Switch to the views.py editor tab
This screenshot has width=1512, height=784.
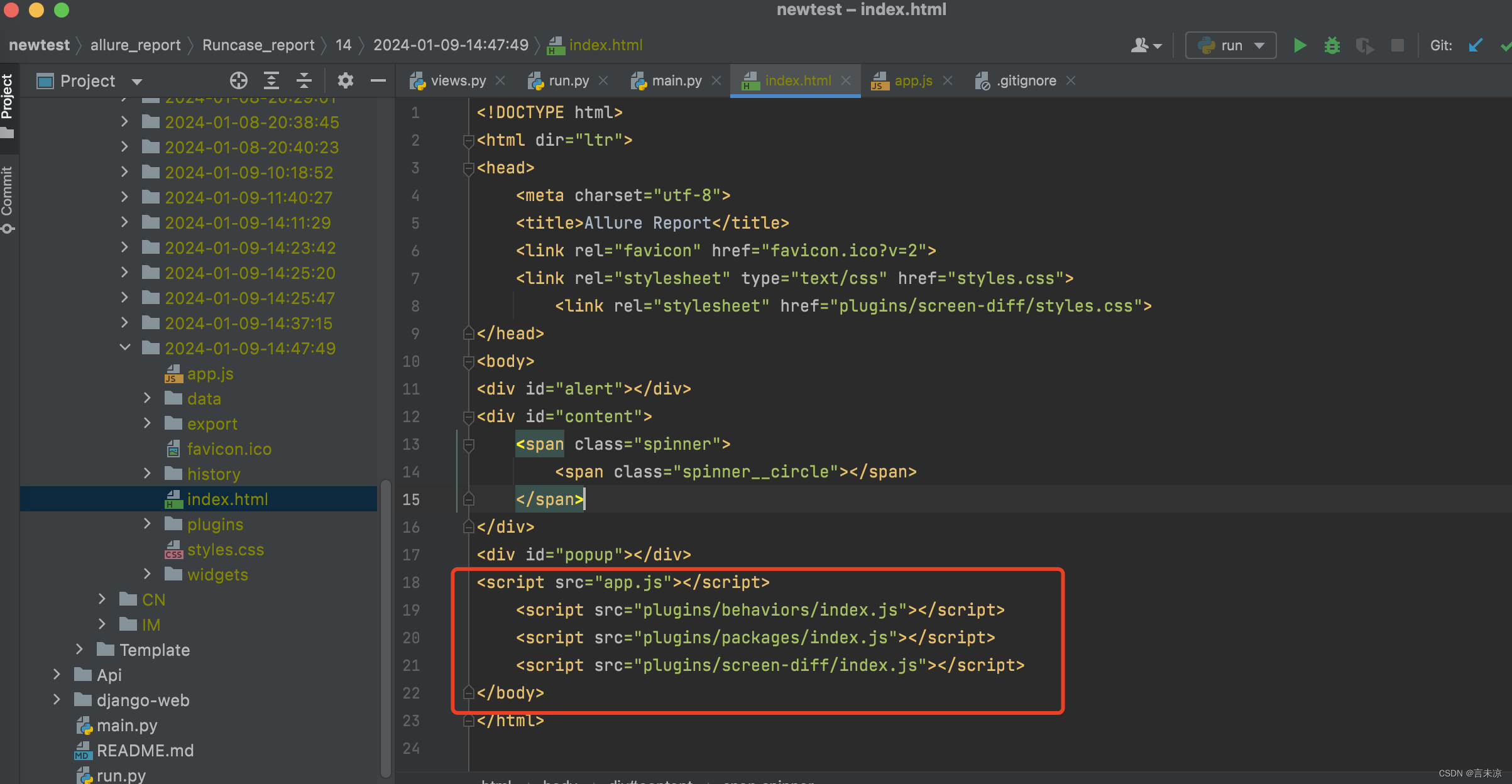point(457,80)
